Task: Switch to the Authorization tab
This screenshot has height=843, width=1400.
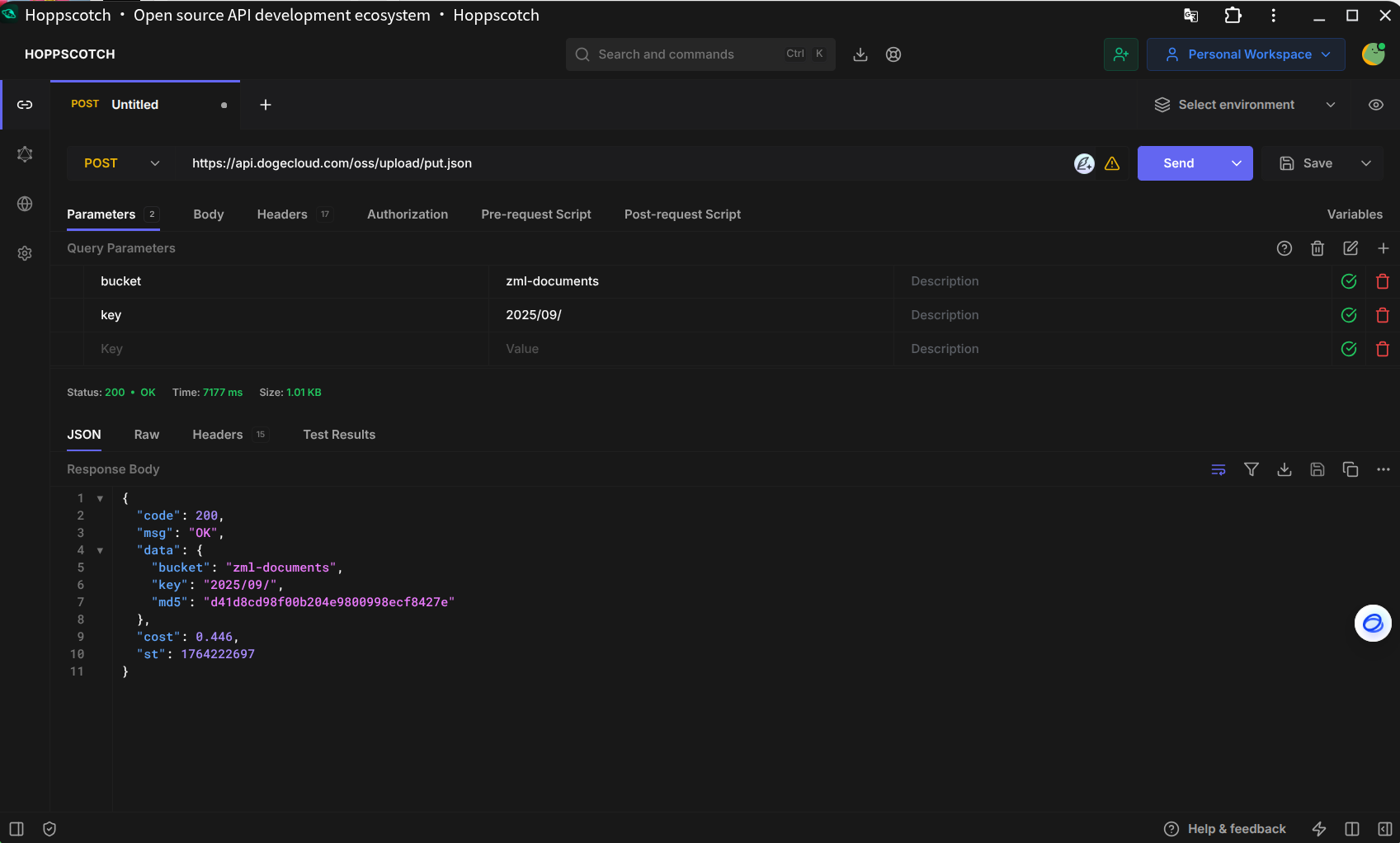Action: [x=408, y=214]
